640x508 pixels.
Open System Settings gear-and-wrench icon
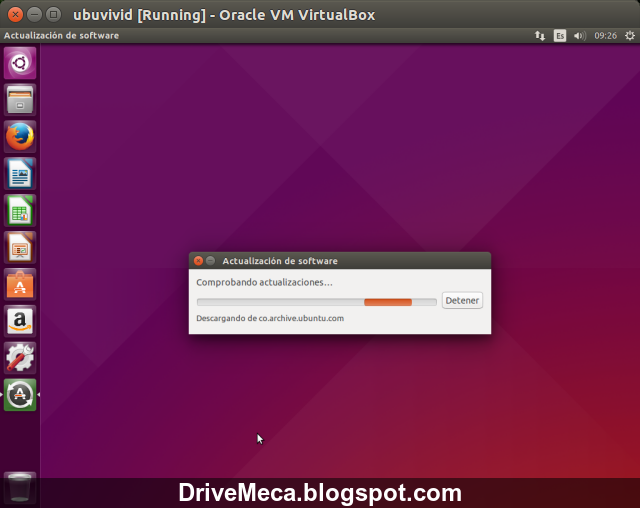[x=20, y=358]
